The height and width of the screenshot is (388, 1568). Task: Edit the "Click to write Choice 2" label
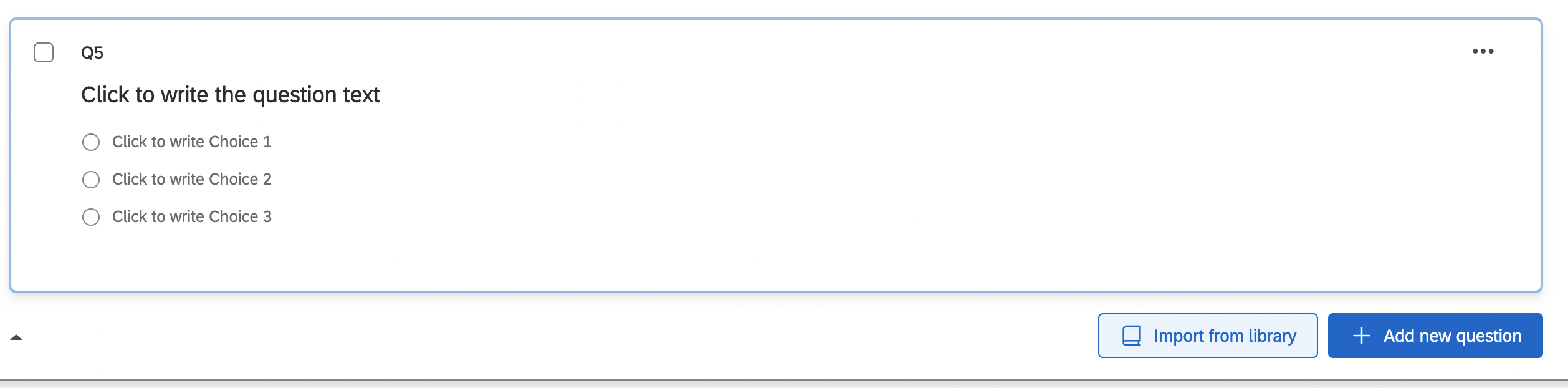click(x=191, y=180)
